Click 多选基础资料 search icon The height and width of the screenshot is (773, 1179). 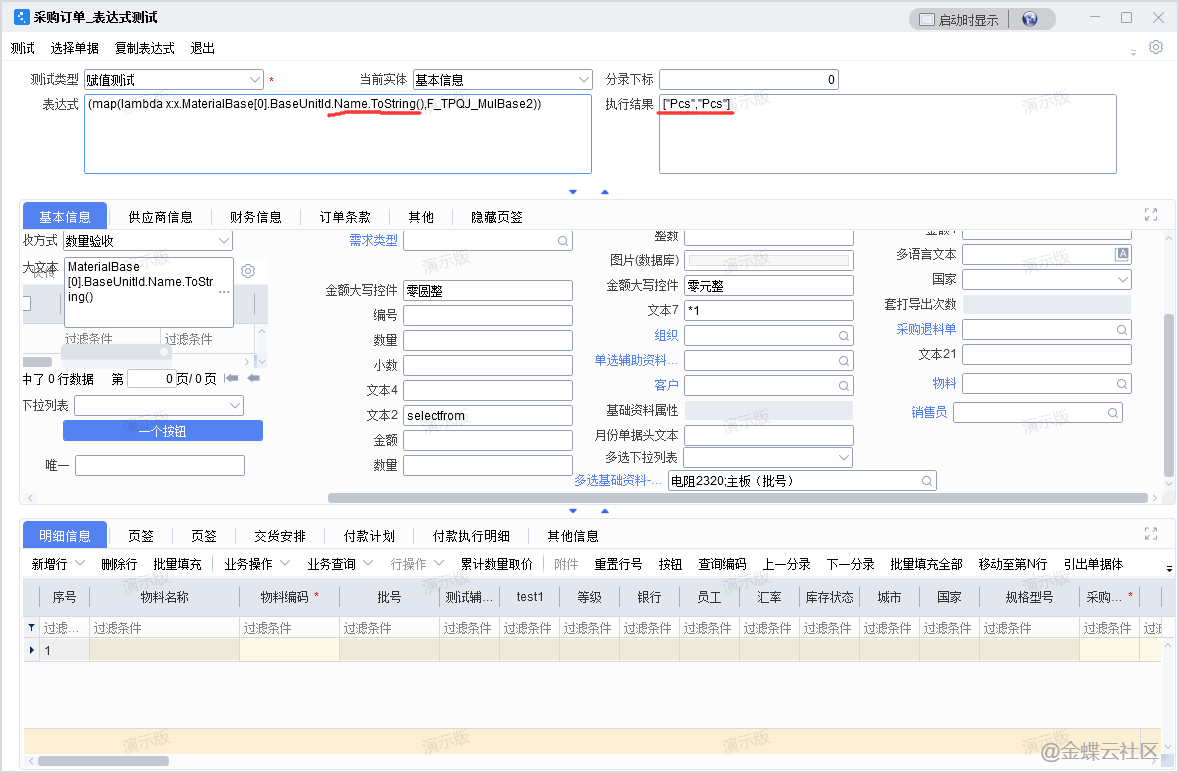[x=927, y=481]
